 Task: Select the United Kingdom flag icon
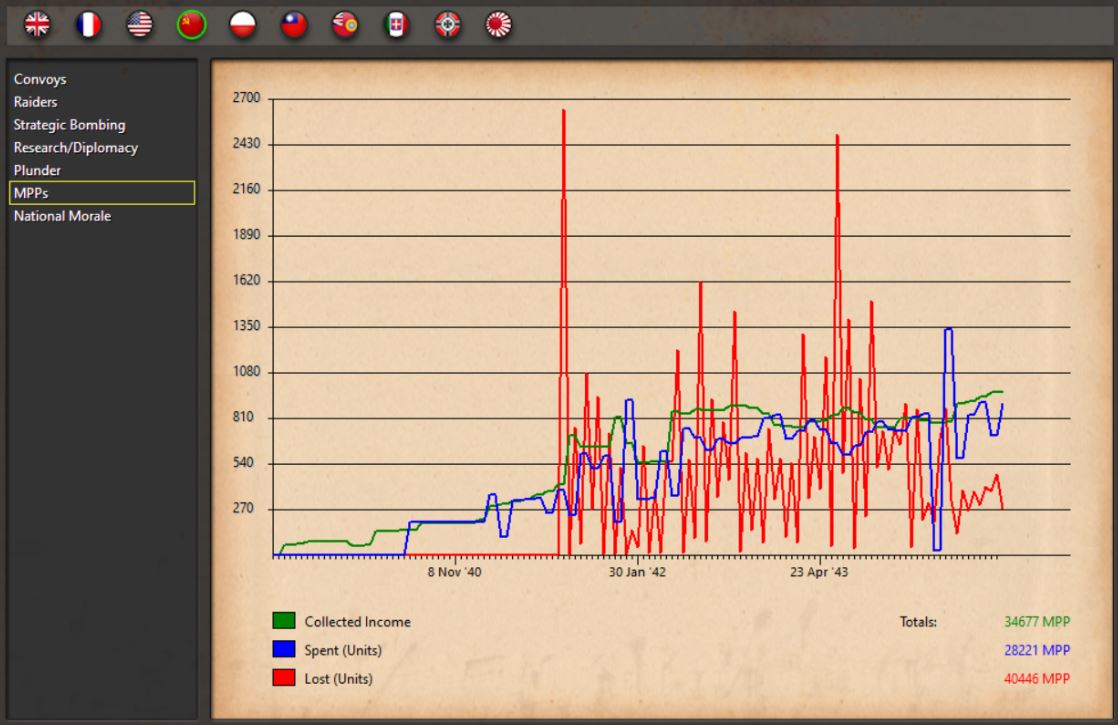pyautogui.click(x=37, y=24)
